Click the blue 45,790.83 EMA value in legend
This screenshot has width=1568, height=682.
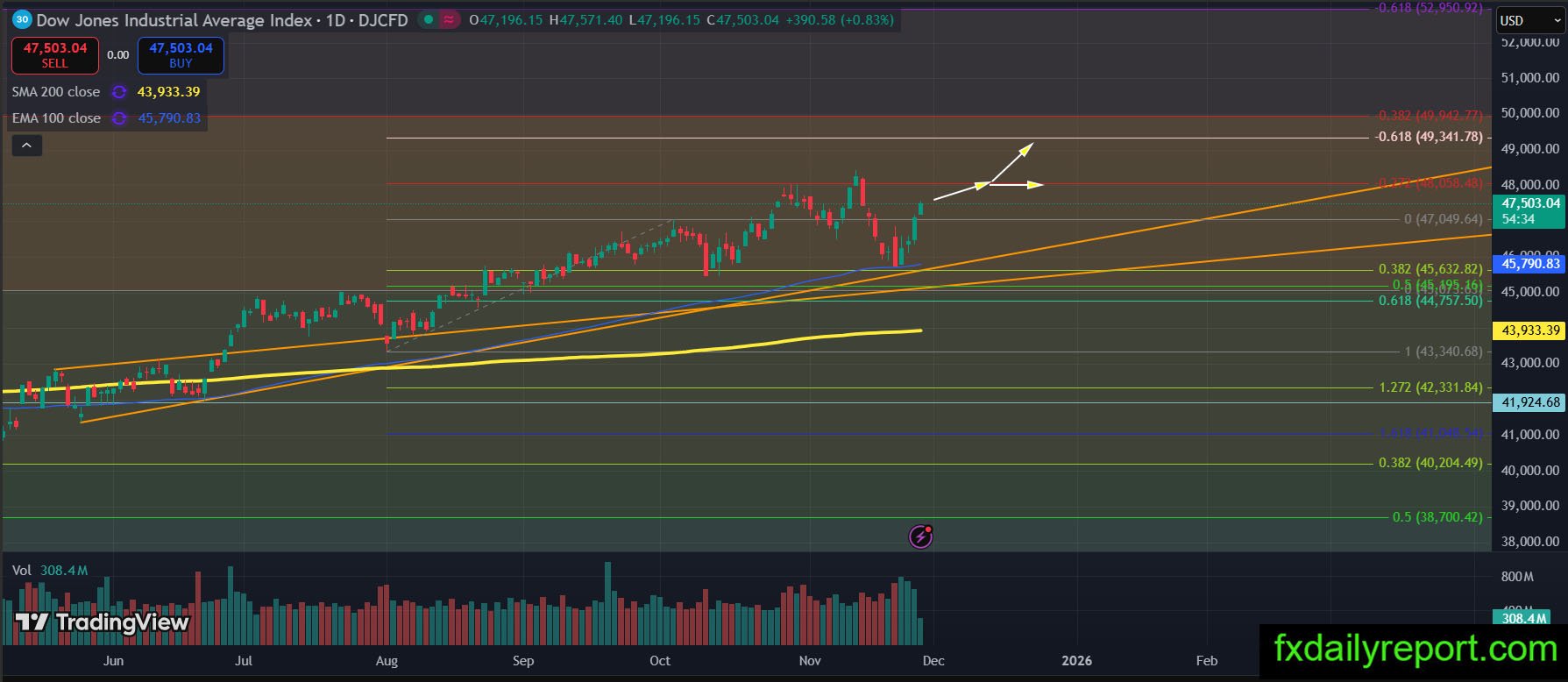point(169,118)
